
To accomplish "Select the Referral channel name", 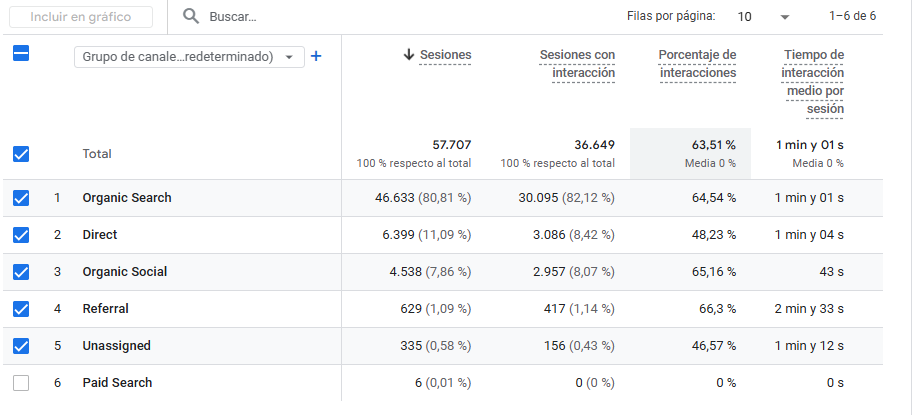I will click(105, 309).
